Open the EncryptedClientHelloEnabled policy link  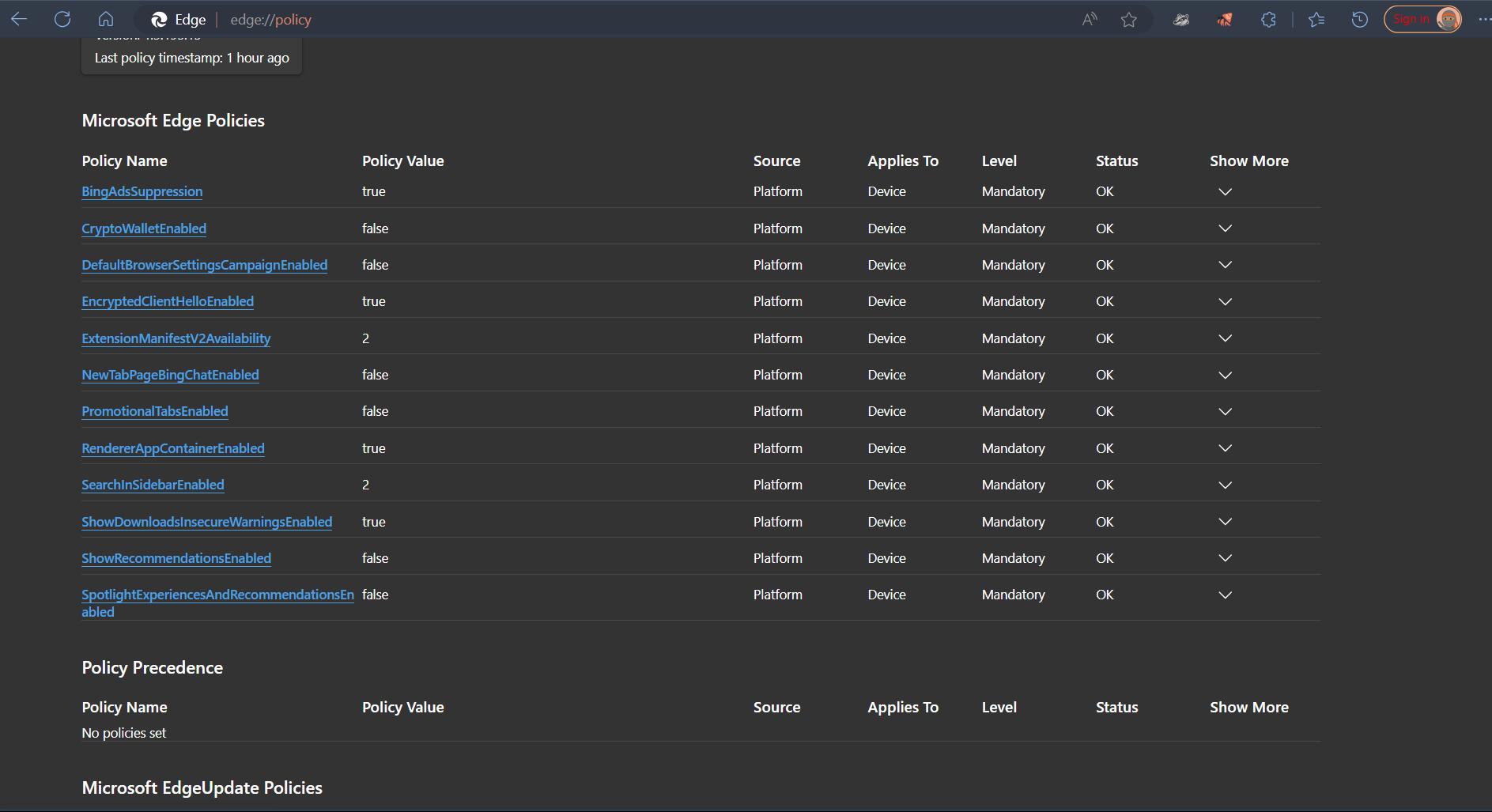tap(168, 301)
